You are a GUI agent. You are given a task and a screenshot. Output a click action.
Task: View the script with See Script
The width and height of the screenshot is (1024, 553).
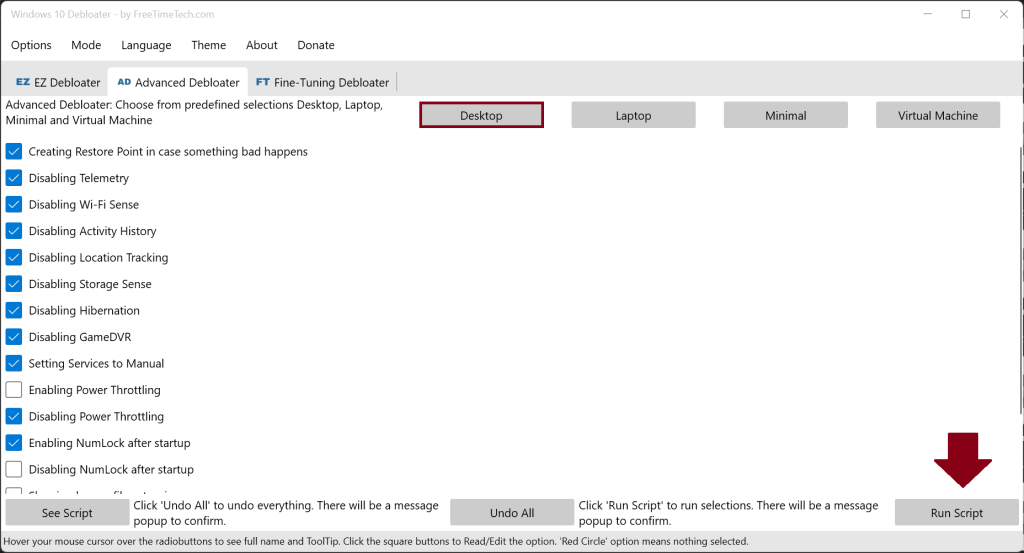coord(67,513)
